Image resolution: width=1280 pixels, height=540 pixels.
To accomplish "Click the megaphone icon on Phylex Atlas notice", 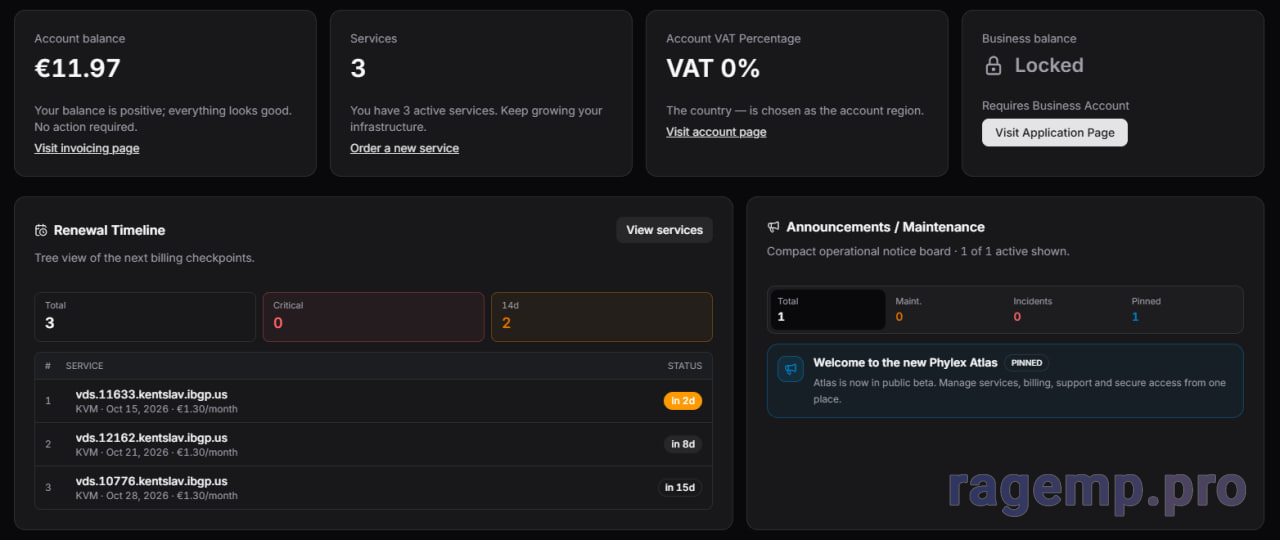I will [x=790, y=369].
